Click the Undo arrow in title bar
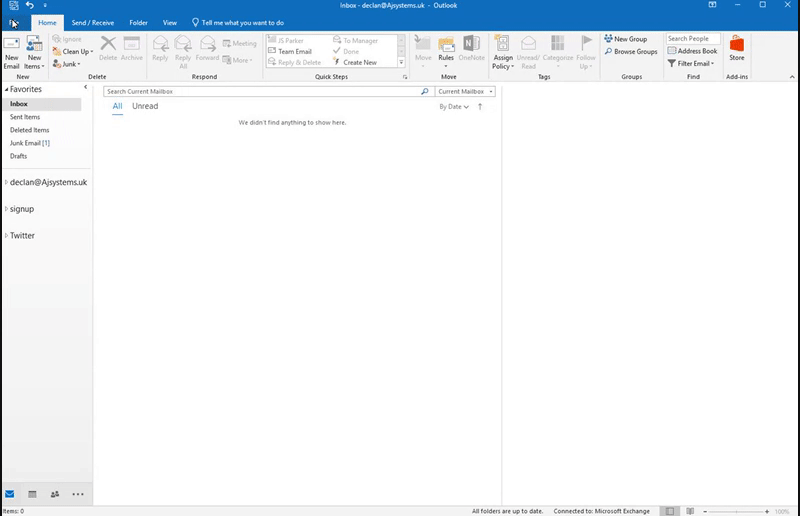800x516 pixels. pyautogui.click(x=30, y=5)
